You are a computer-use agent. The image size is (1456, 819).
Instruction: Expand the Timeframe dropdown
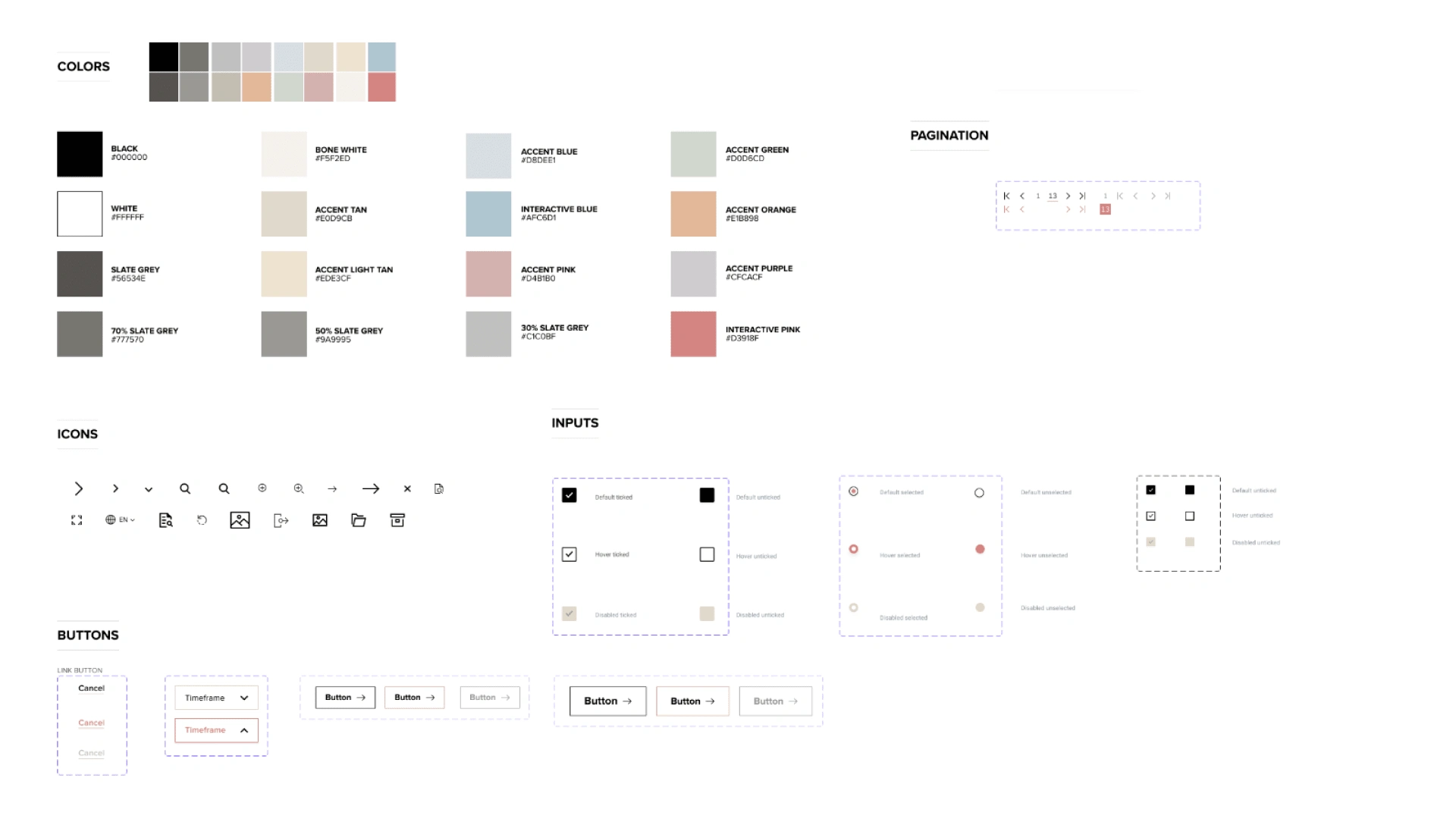tap(215, 697)
